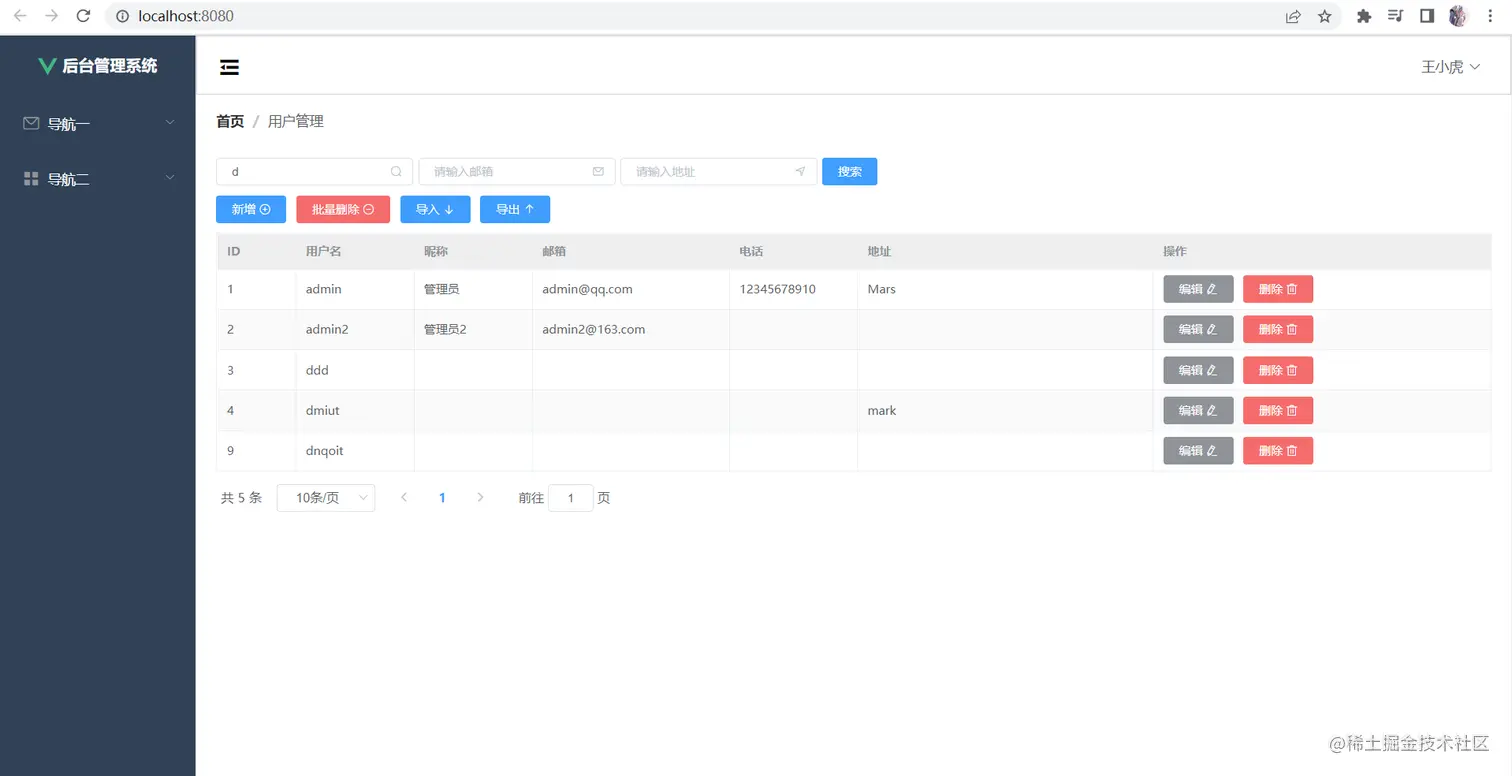
Task: Edit the admin user row
Action: [1198, 289]
